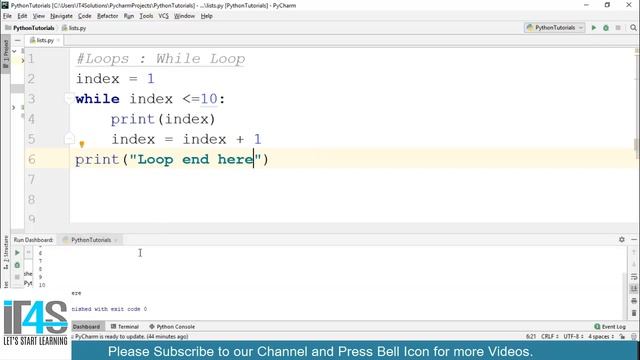Toggle soft-wrap in the console output
Screen dimensions: 640x360
tap(633, 277)
